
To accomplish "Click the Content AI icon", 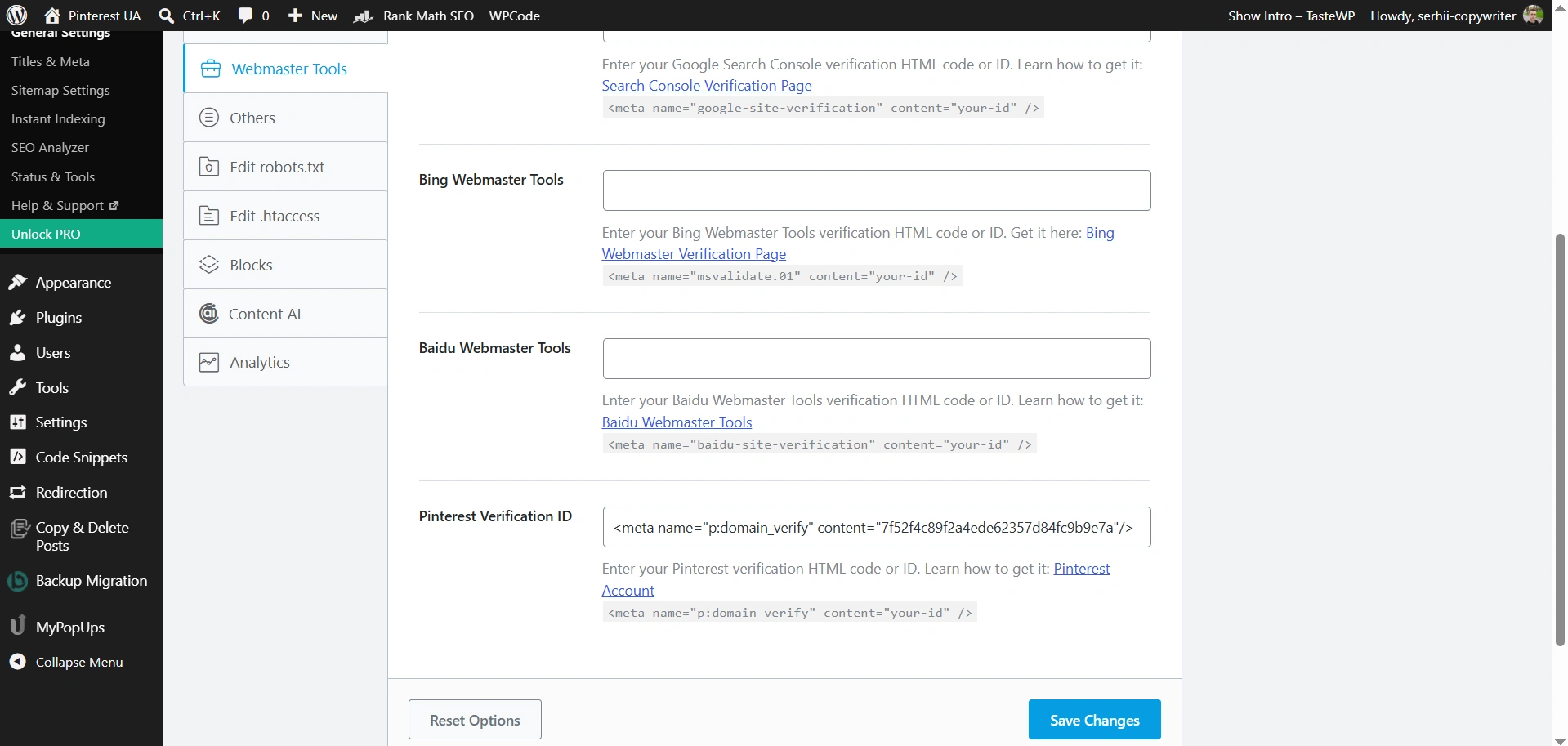I will 209,314.
